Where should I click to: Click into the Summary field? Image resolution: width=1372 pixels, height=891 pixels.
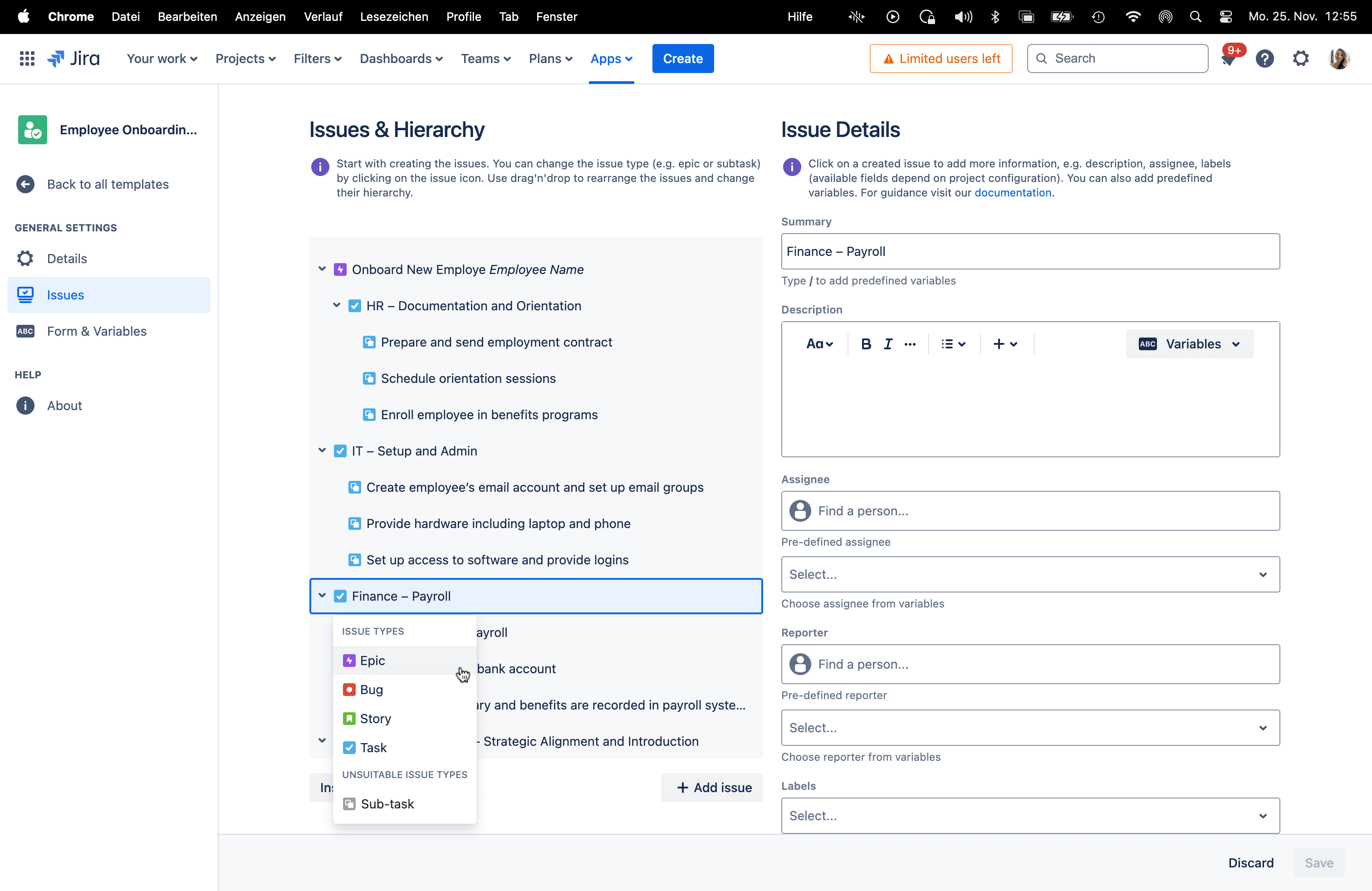click(x=1029, y=251)
